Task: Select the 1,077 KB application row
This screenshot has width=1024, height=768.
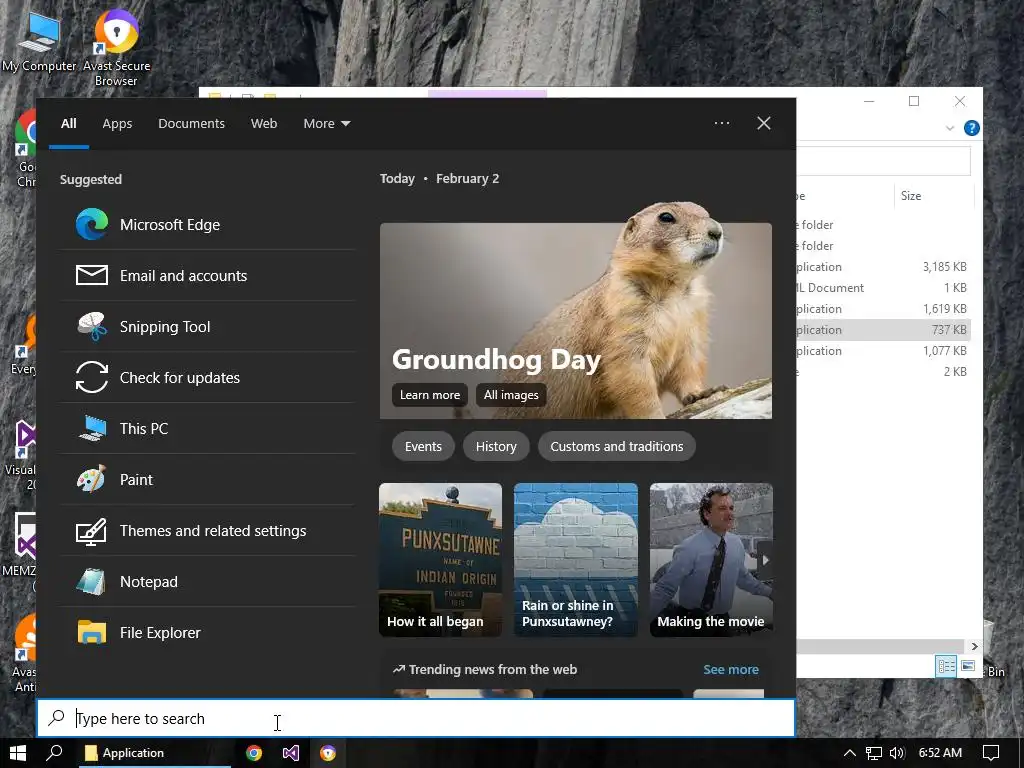Action: (x=883, y=351)
